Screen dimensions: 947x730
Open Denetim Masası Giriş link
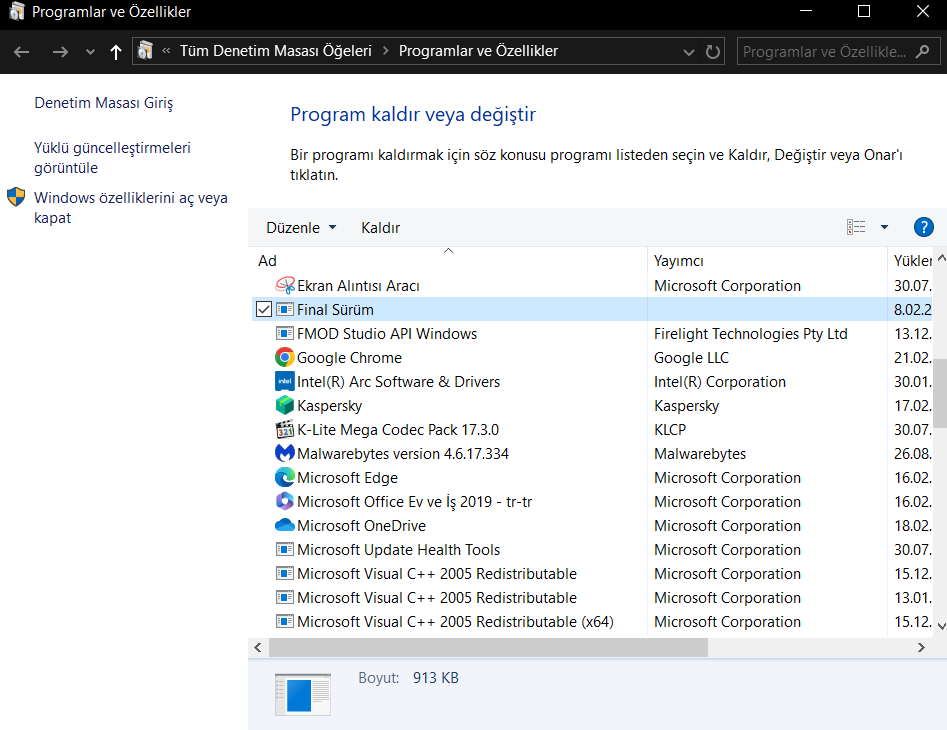point(103,103)
